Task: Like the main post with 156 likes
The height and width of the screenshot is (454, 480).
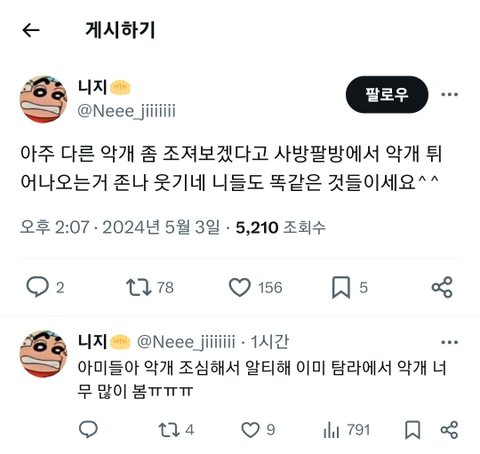Action: click(x=239, y=287)
